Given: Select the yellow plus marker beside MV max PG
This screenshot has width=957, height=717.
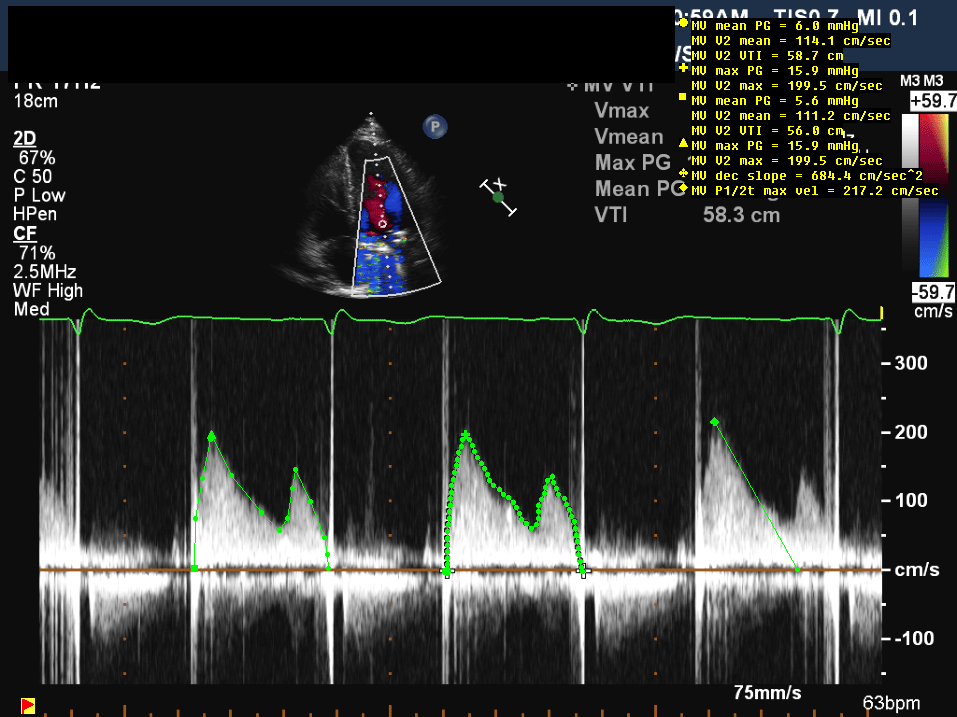Looking at the screenshot, I should point(682,70).
